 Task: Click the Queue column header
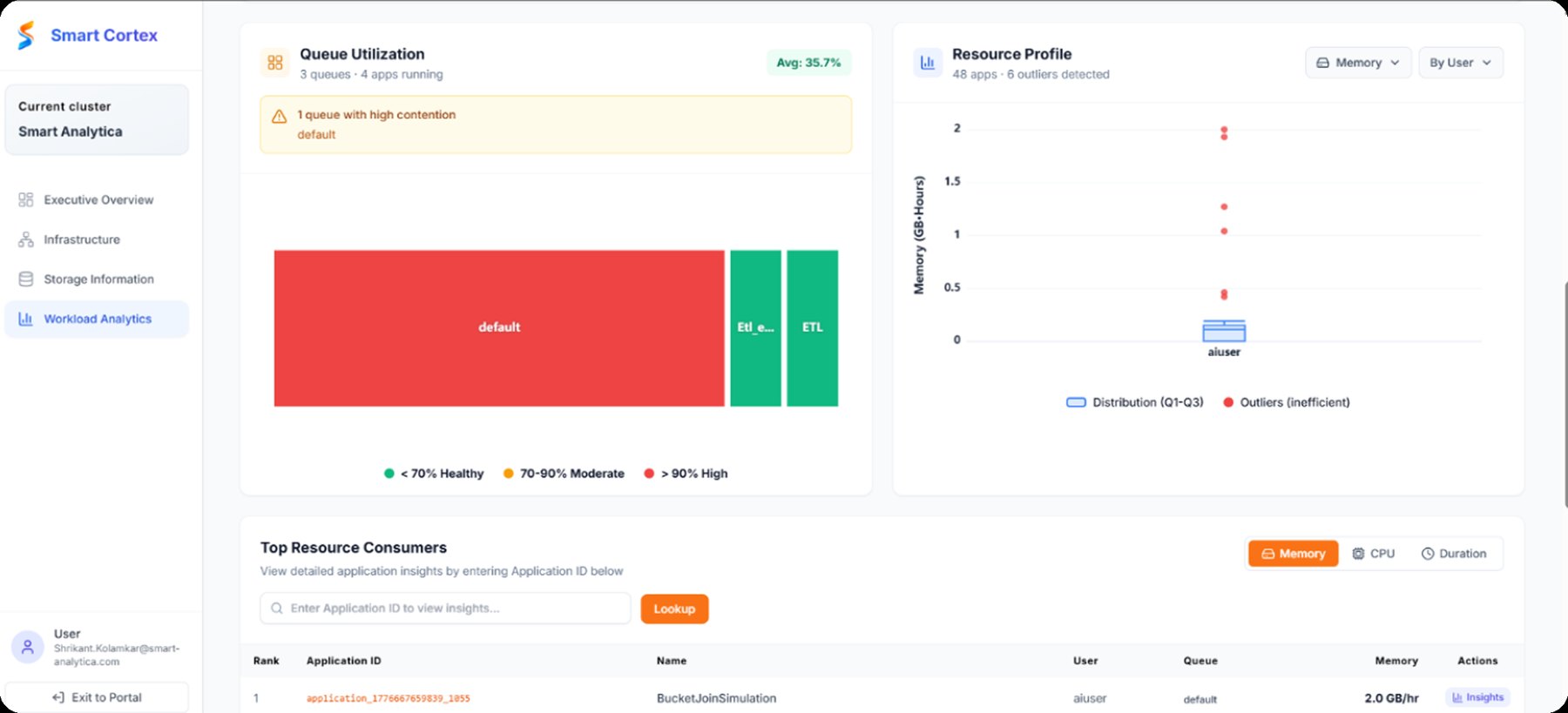point(1200,661)
